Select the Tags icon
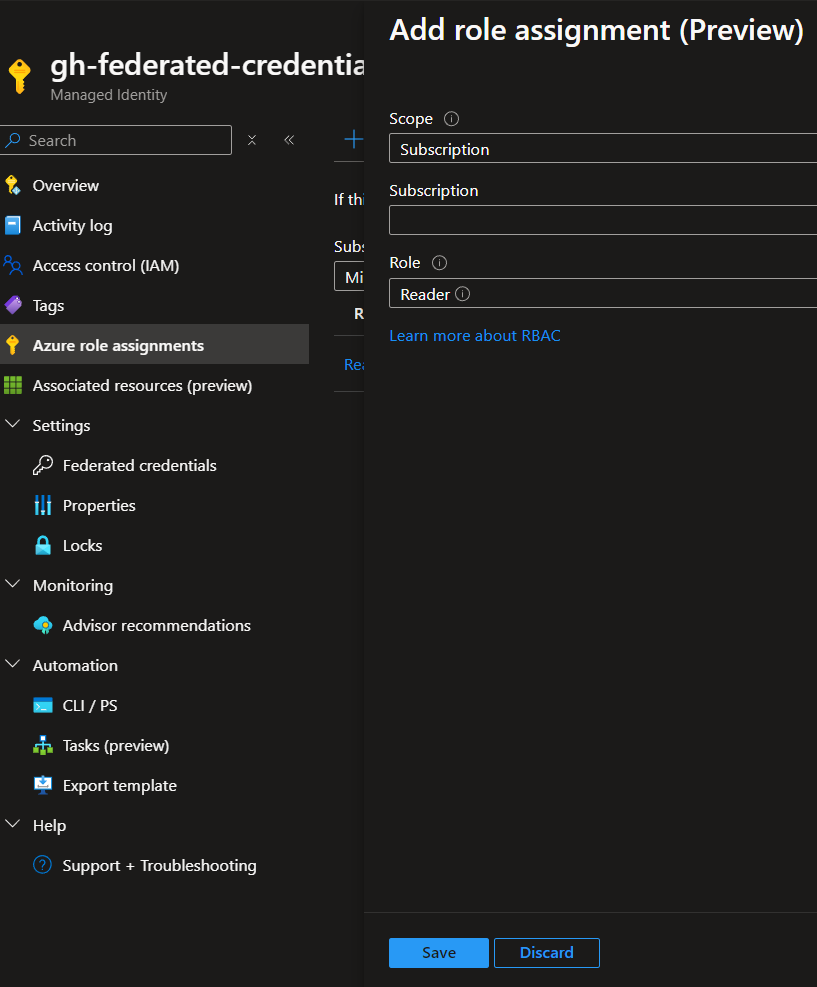Screen dimensions: 817x987 [x=41, y=305]
